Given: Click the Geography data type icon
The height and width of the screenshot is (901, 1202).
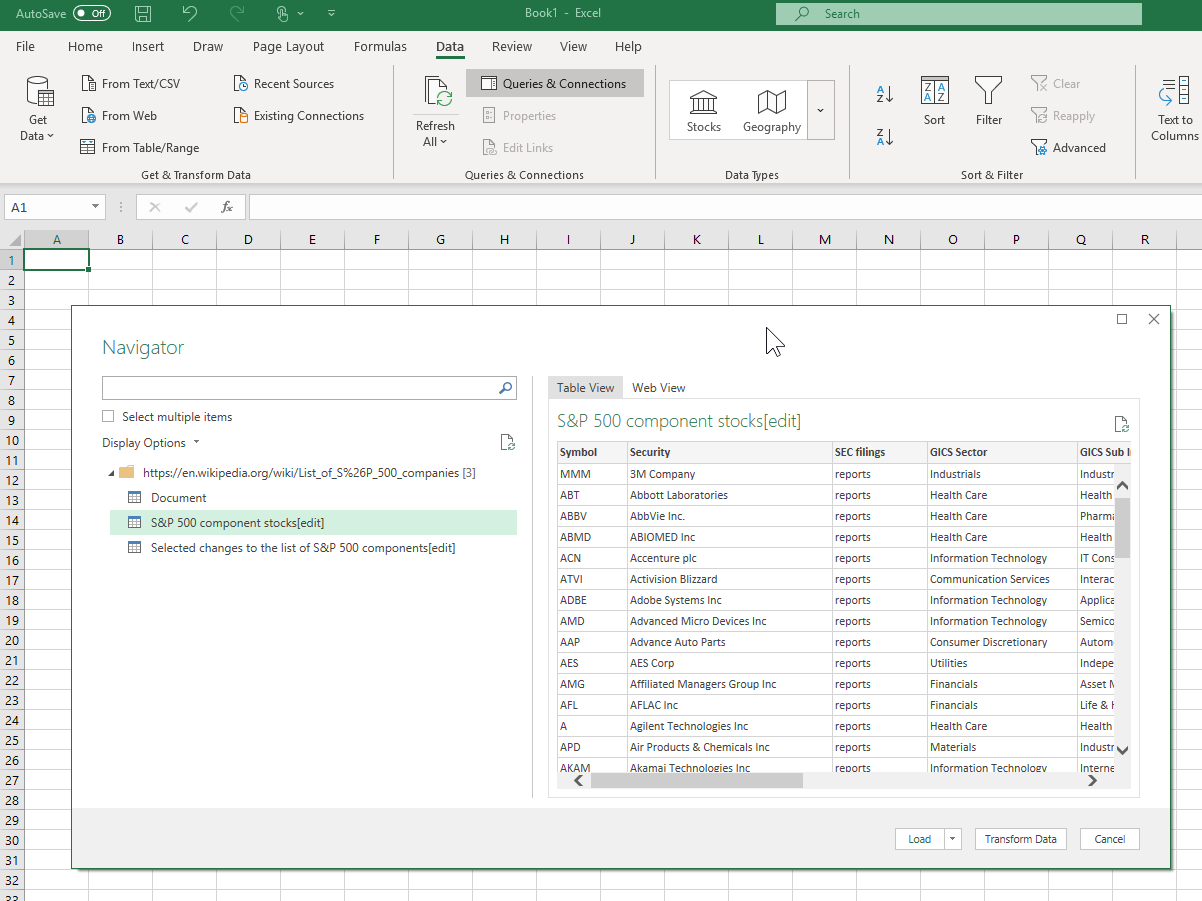Looking at the screenshot, I should pos(771,103).
